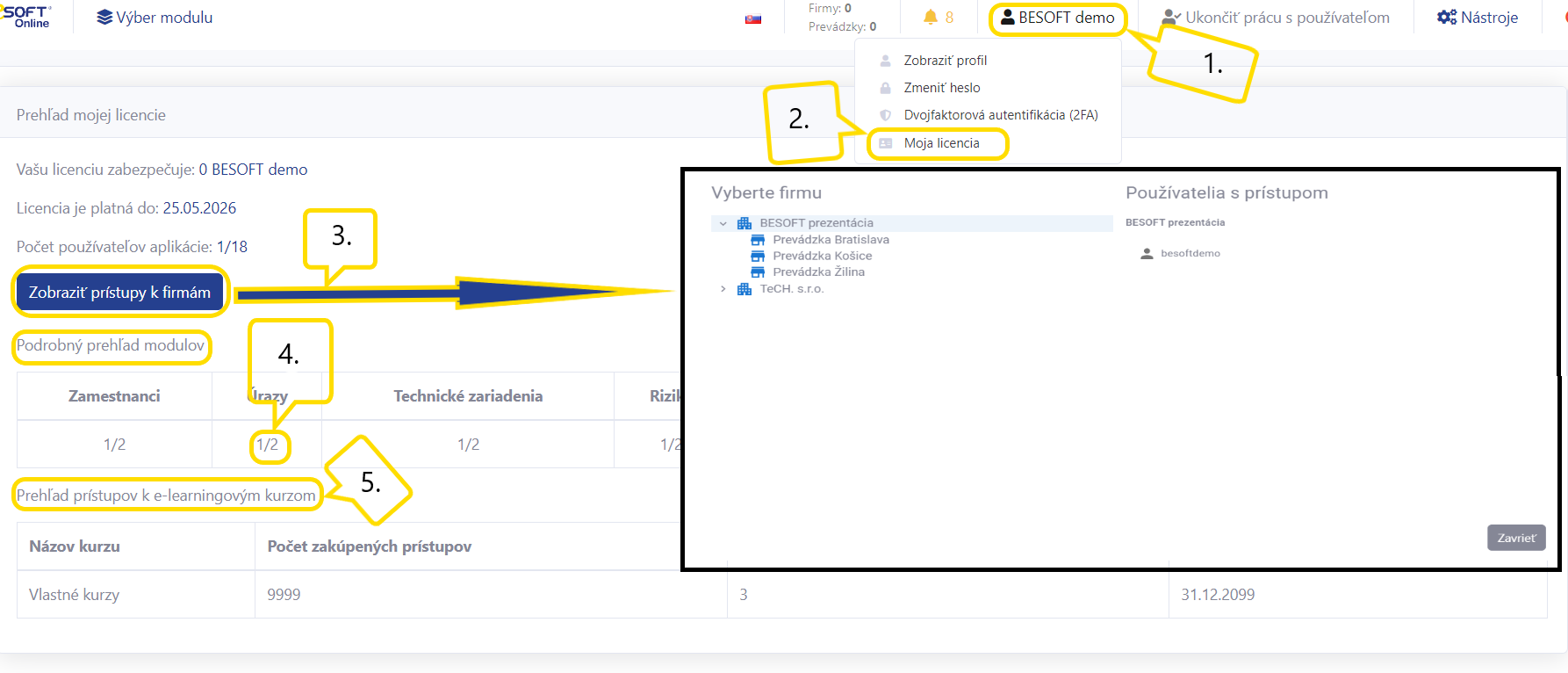This screenshot has height=673, width=1568.
Task: Click 0 BESOFT demo license provider text
Action: pyautogui.click(x=253, y=170)
